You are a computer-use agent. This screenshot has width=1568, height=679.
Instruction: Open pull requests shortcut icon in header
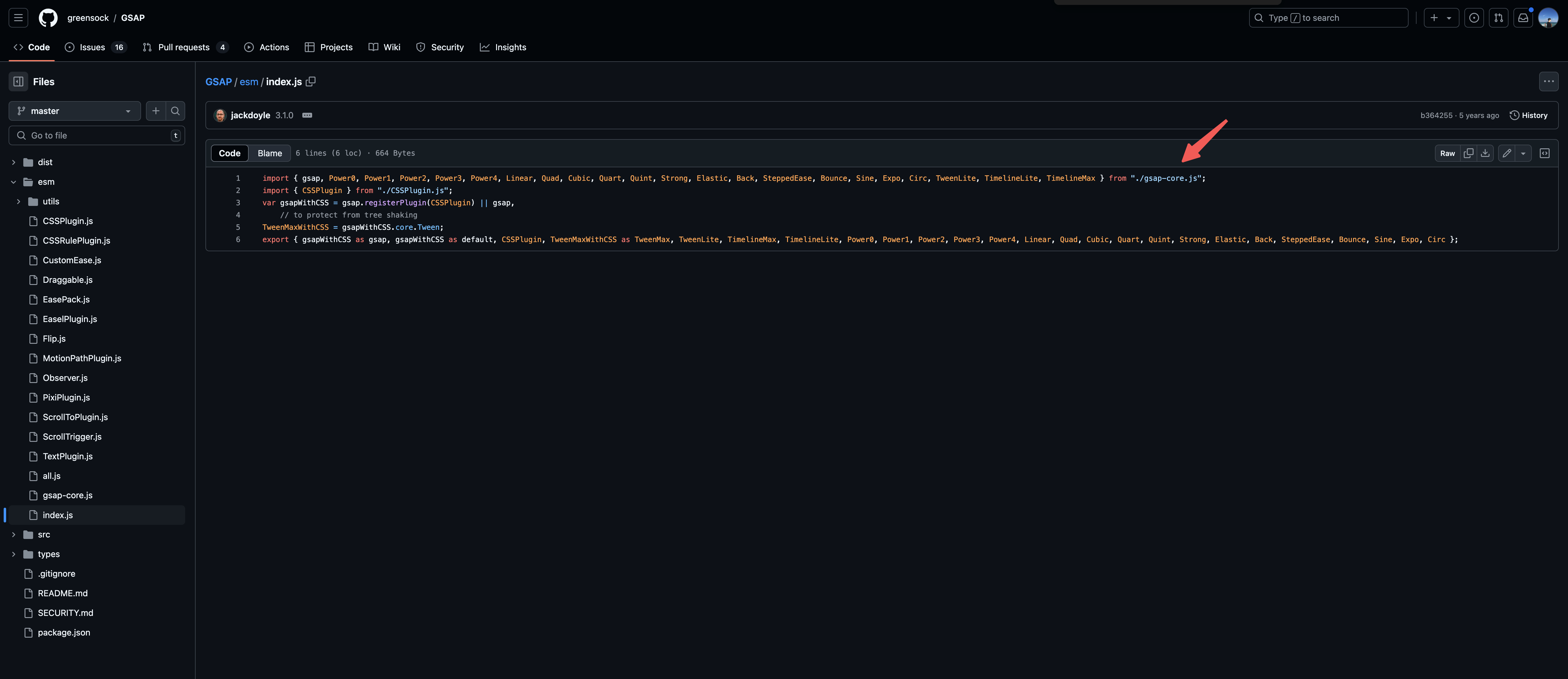pos(1499,18)
